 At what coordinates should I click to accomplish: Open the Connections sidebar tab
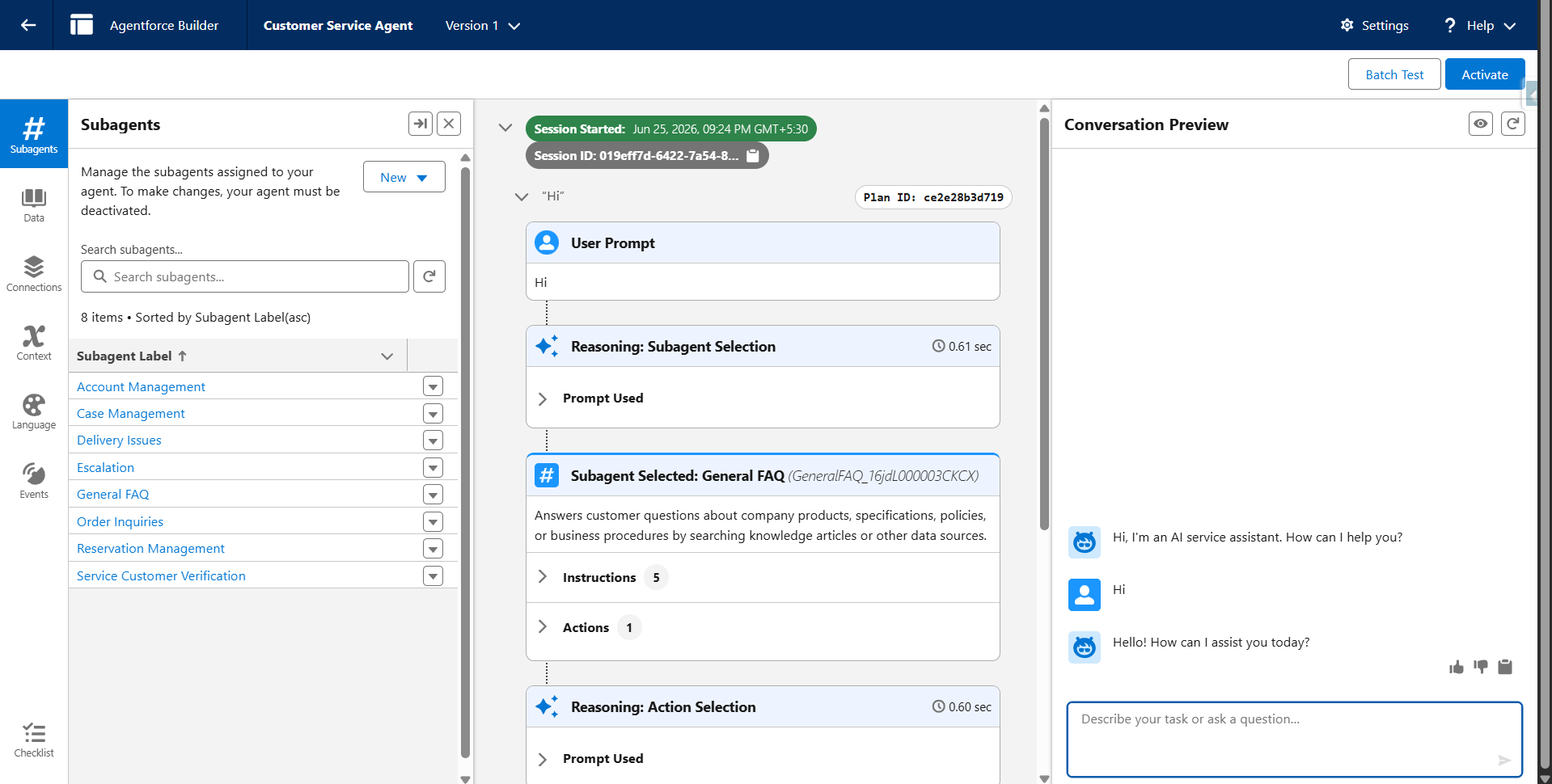click(34, 274)
